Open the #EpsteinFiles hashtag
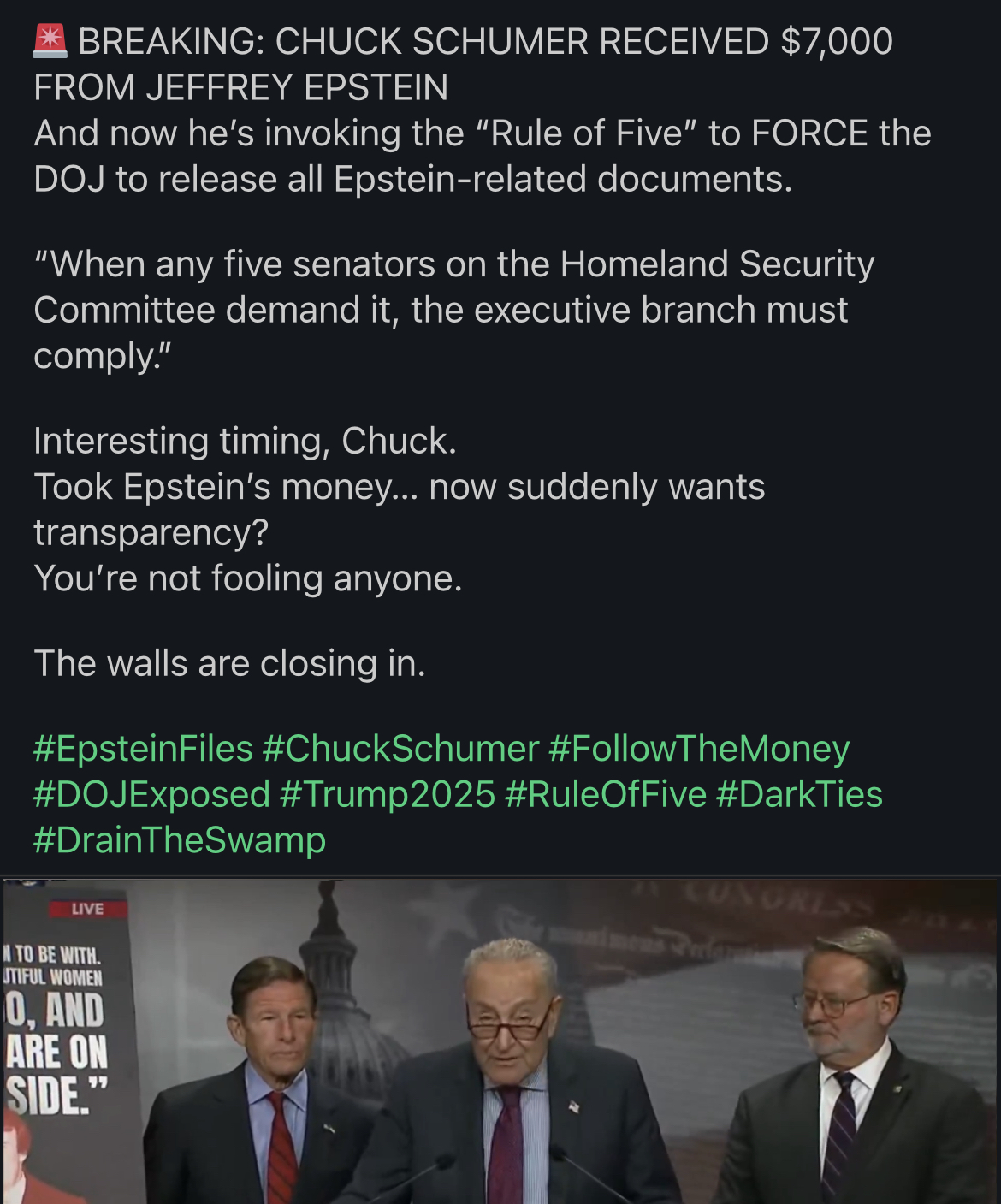 pyautogui.click(x=143, y=749)
